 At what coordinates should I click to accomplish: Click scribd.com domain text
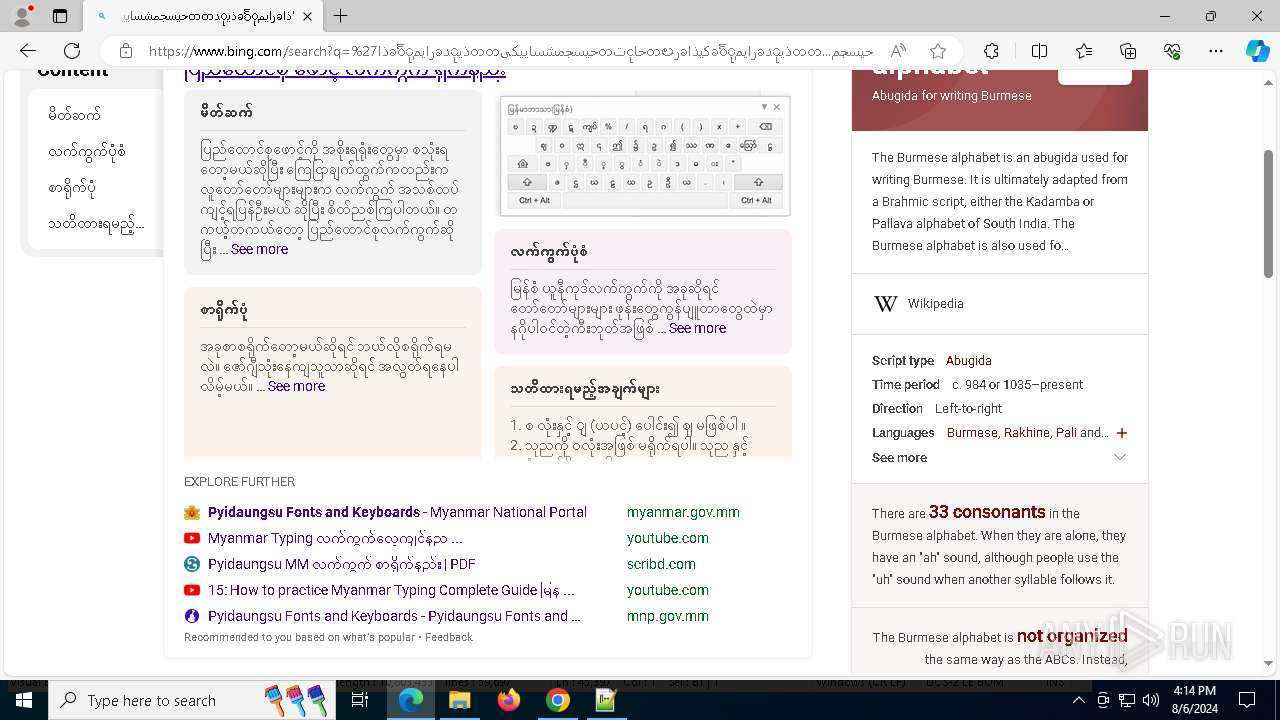coord(661,564)
